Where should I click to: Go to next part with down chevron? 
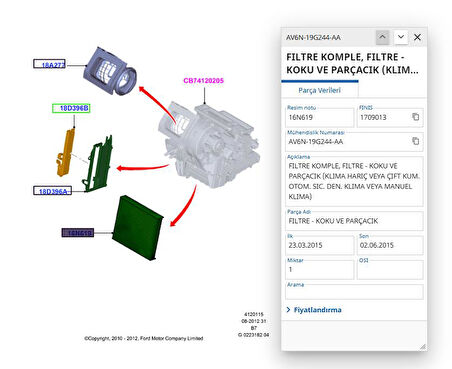(x=401, y=37)
